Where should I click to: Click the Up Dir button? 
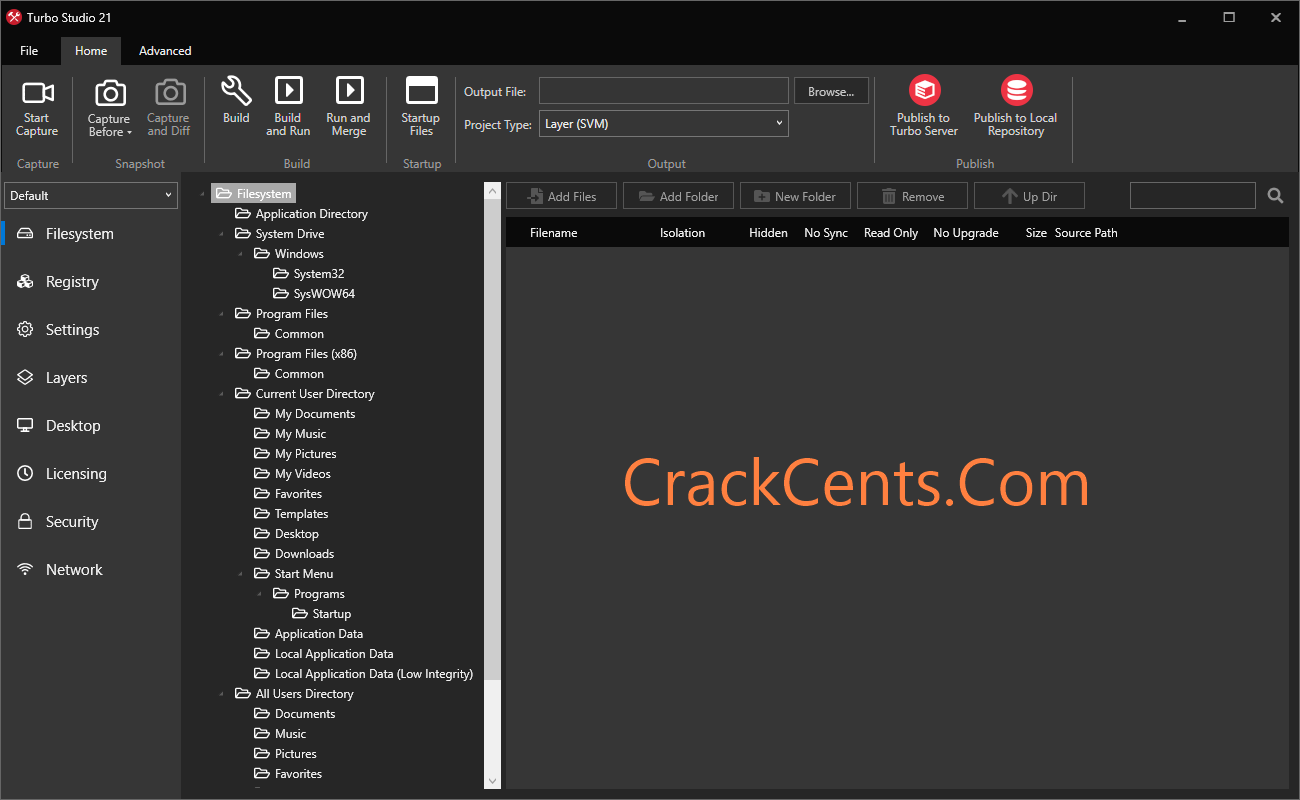(1029, 196)
